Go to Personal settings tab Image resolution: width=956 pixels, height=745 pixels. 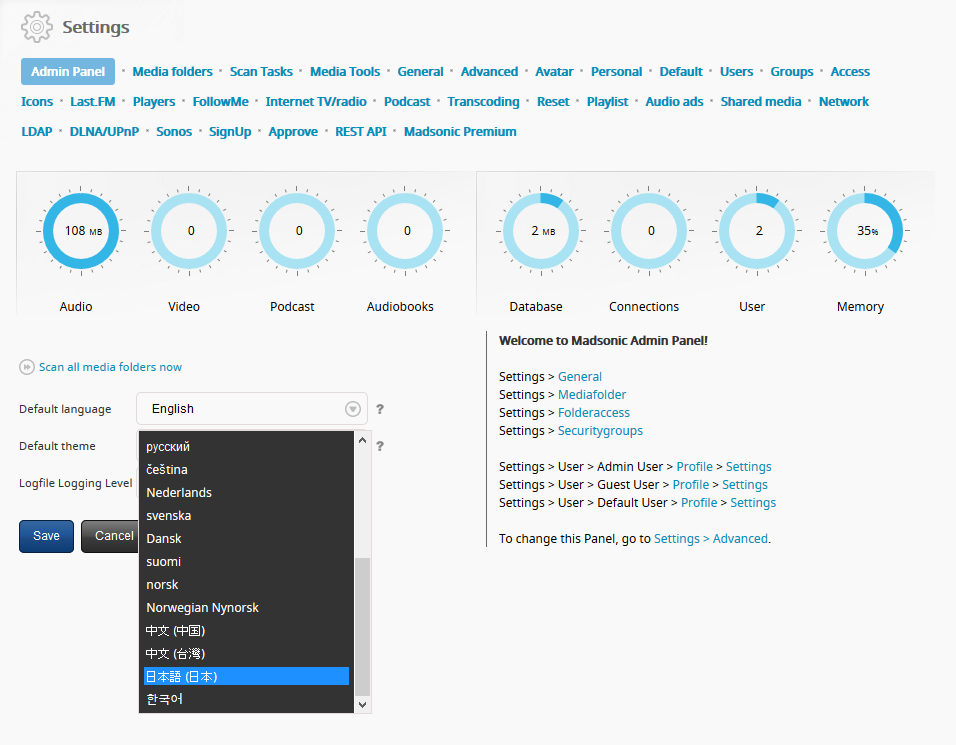coord(616,71)
